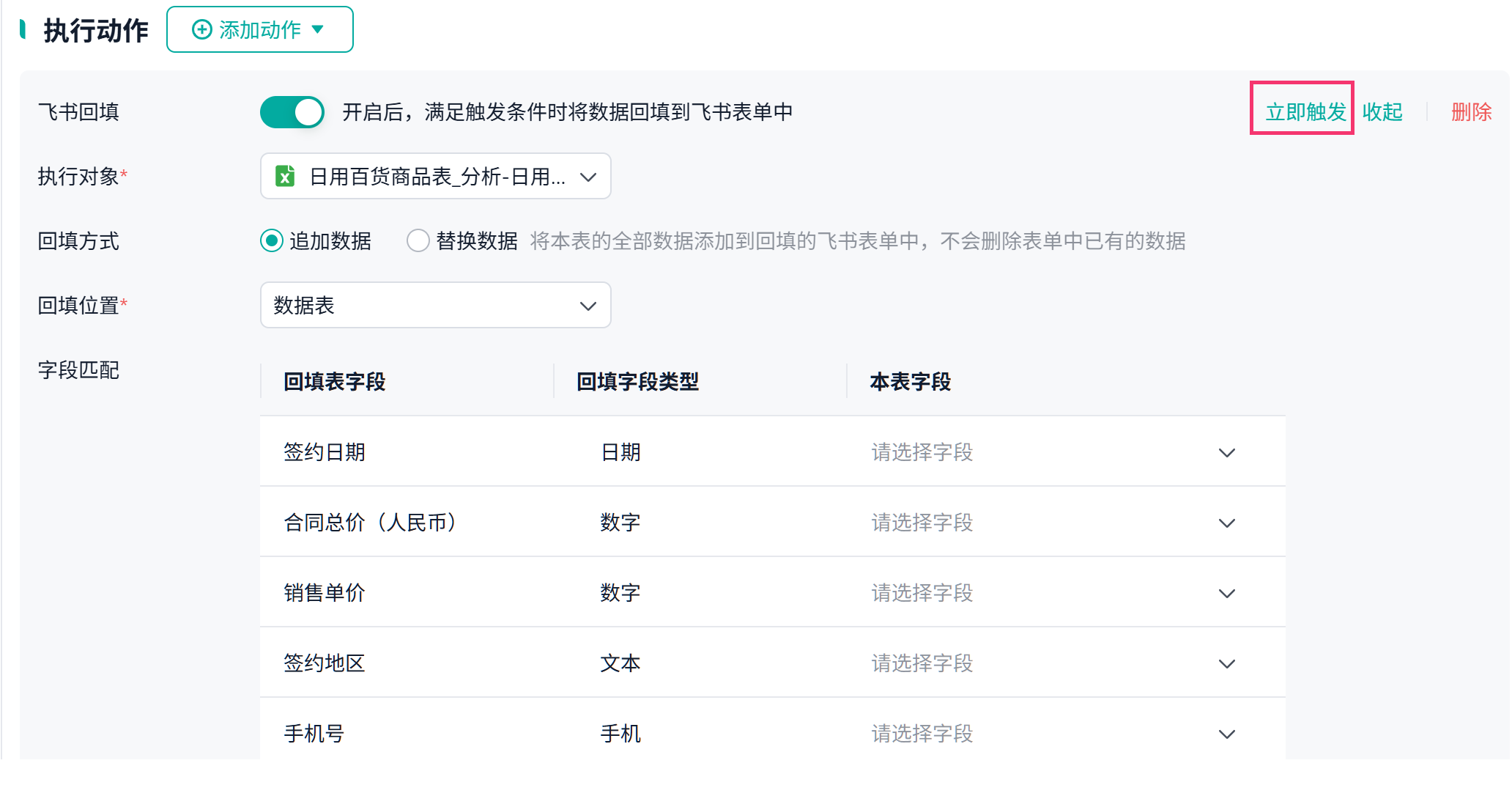Choose field for 合同总价（人民币） row

tap(1052, 523)
